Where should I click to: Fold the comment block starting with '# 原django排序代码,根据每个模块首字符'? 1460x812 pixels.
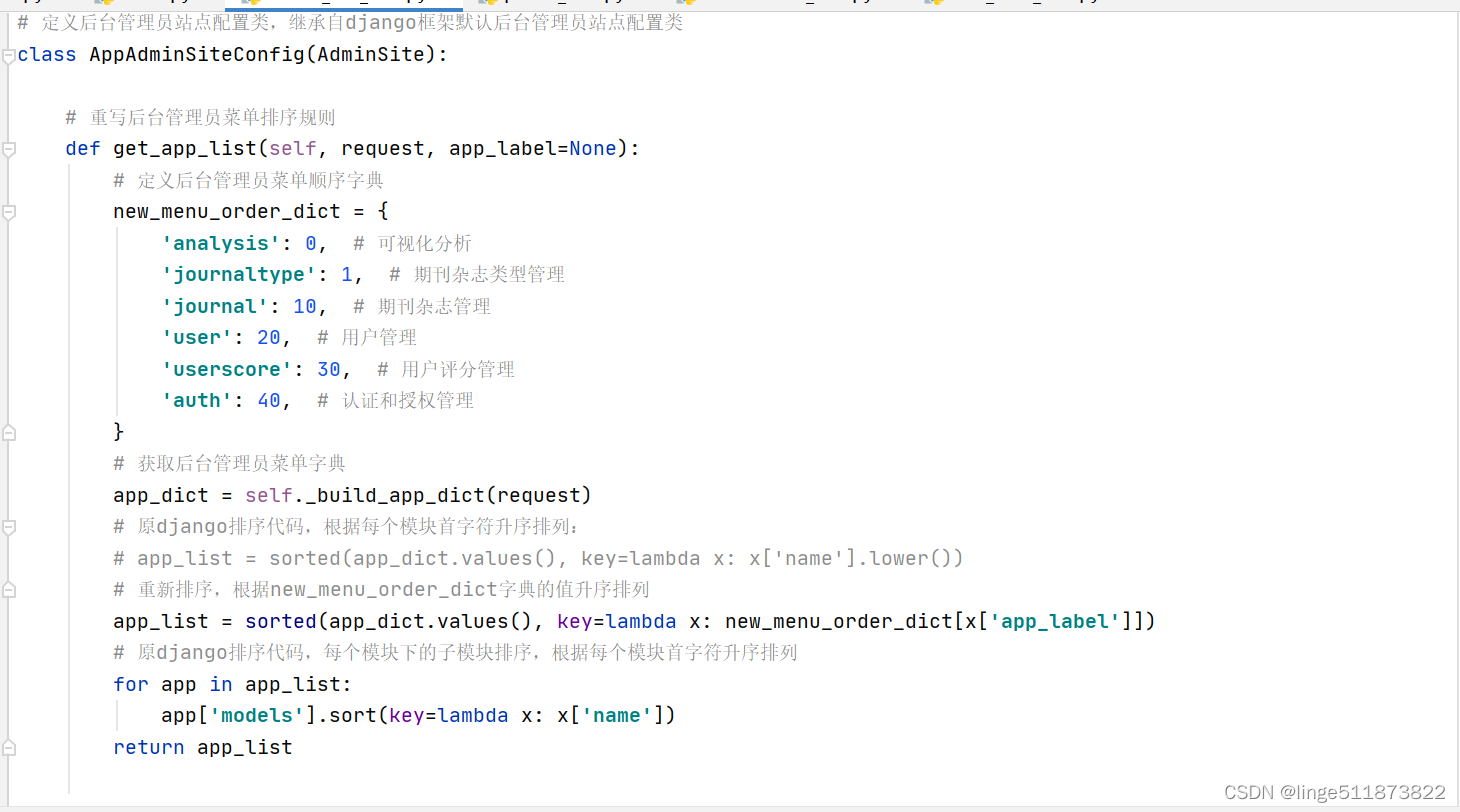click(x=9, y=527)
